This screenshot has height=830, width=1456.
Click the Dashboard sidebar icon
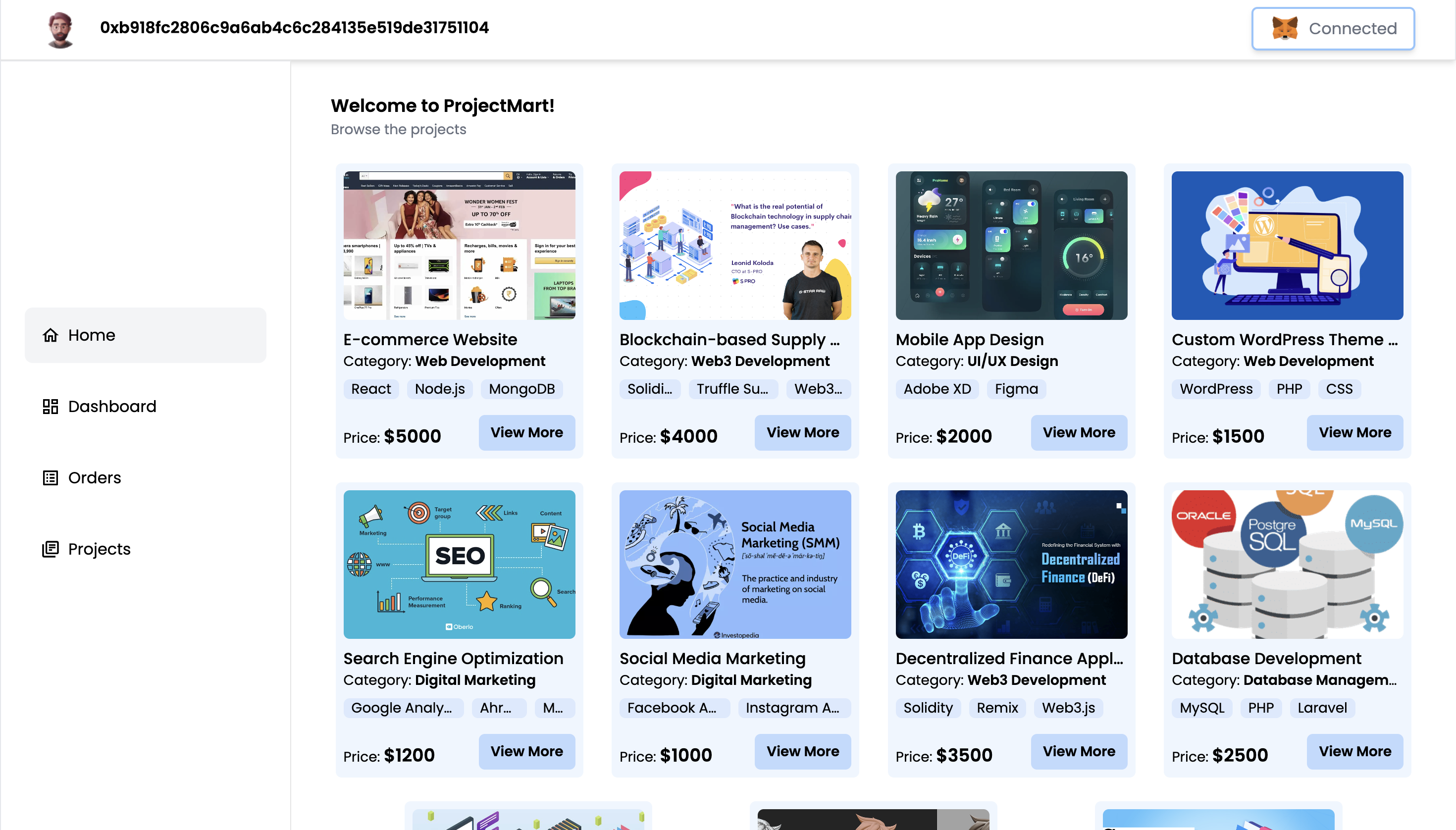click(x=49, y=406)
